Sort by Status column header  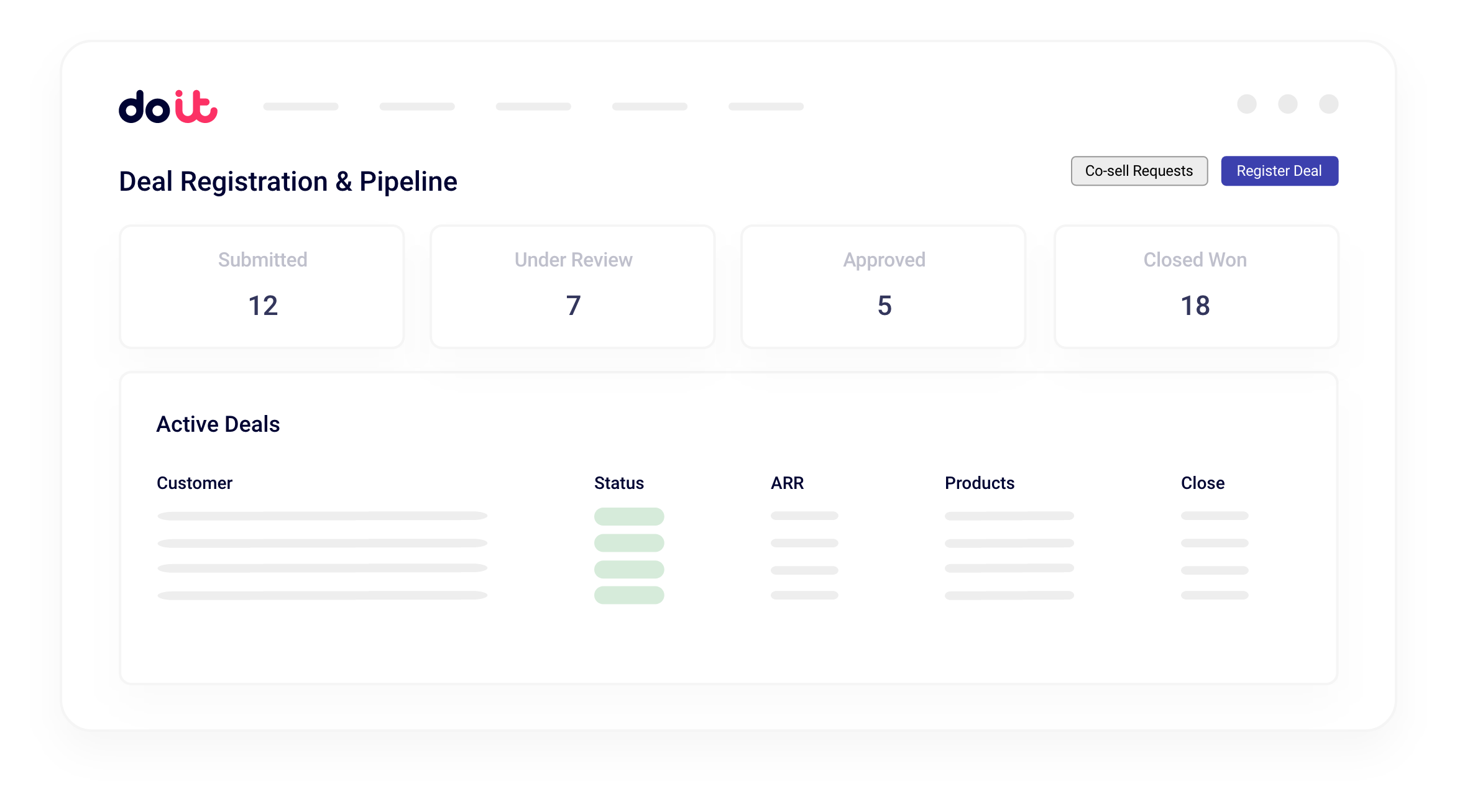click(x=618, y=483)
